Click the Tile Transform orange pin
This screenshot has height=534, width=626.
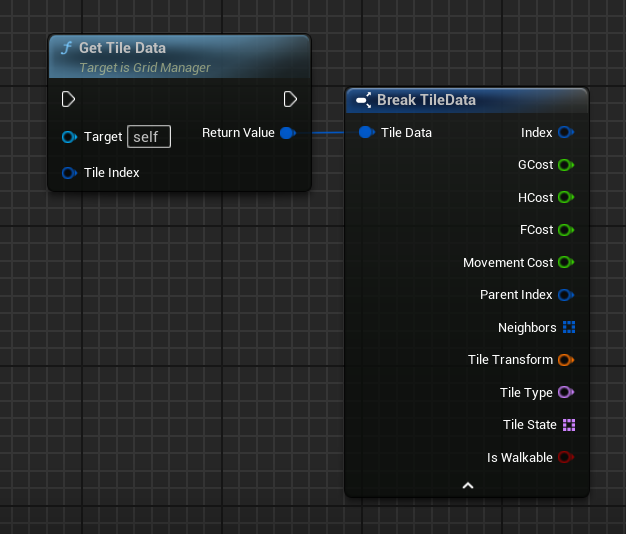coord(565,360)
